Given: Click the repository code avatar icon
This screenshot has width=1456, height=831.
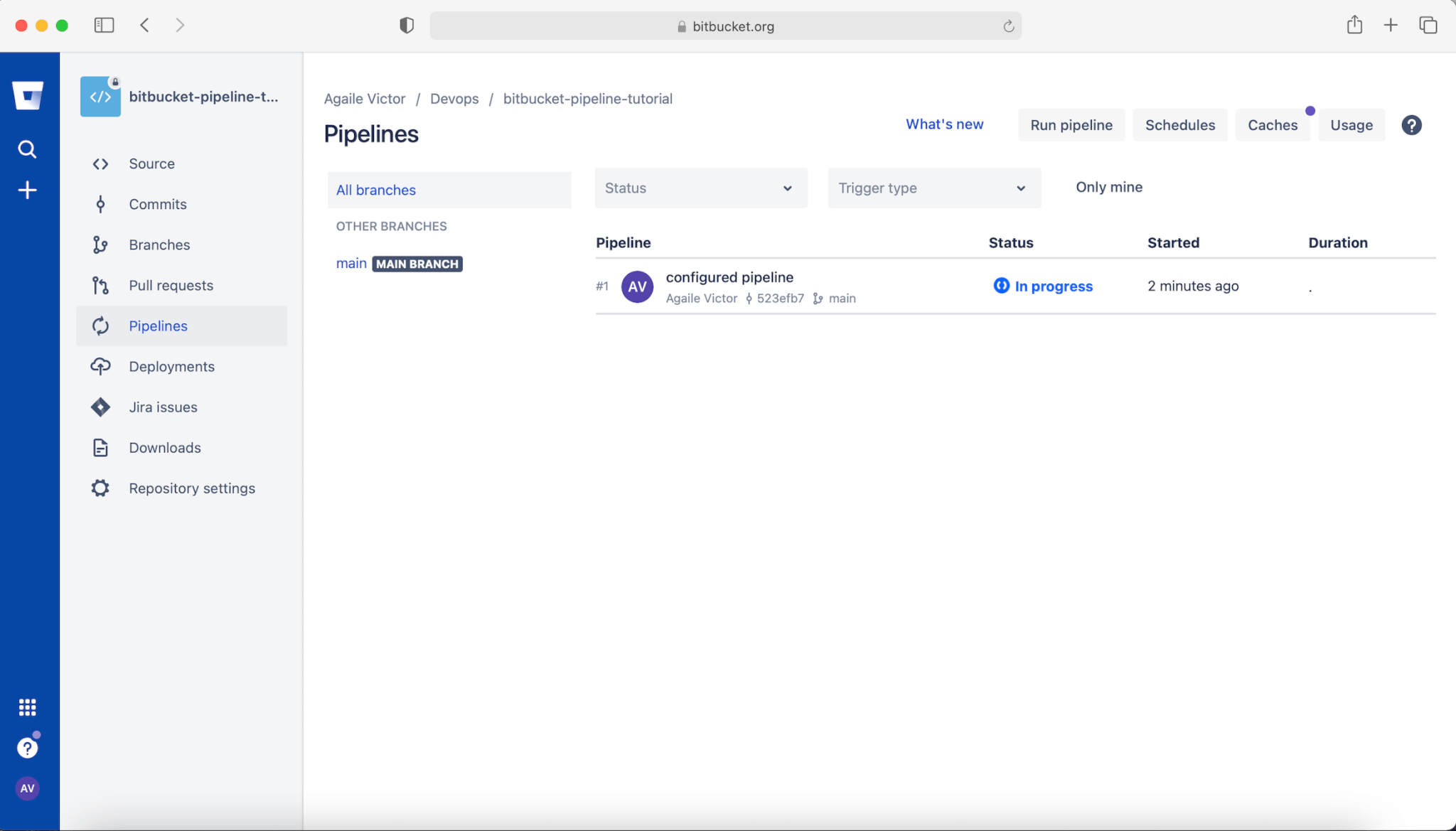Looking at the screenshot, I should 100,97.
